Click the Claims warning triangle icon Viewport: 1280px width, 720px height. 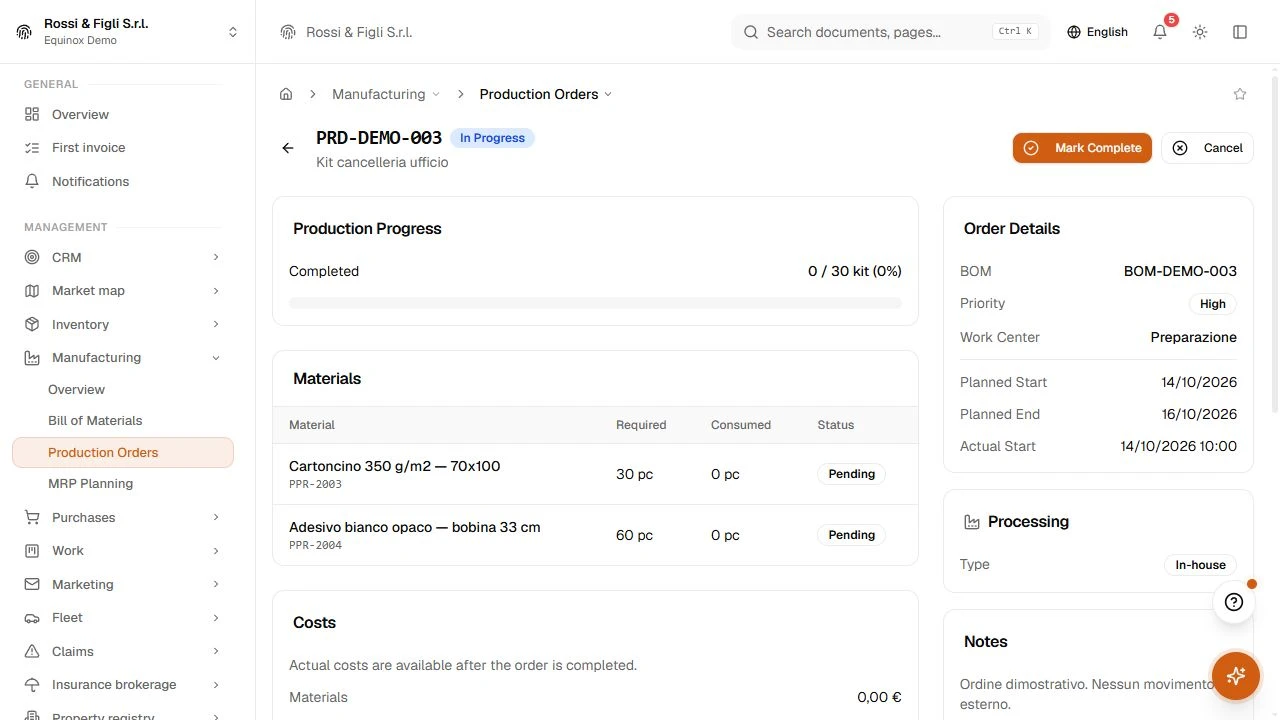click(32, 651)
